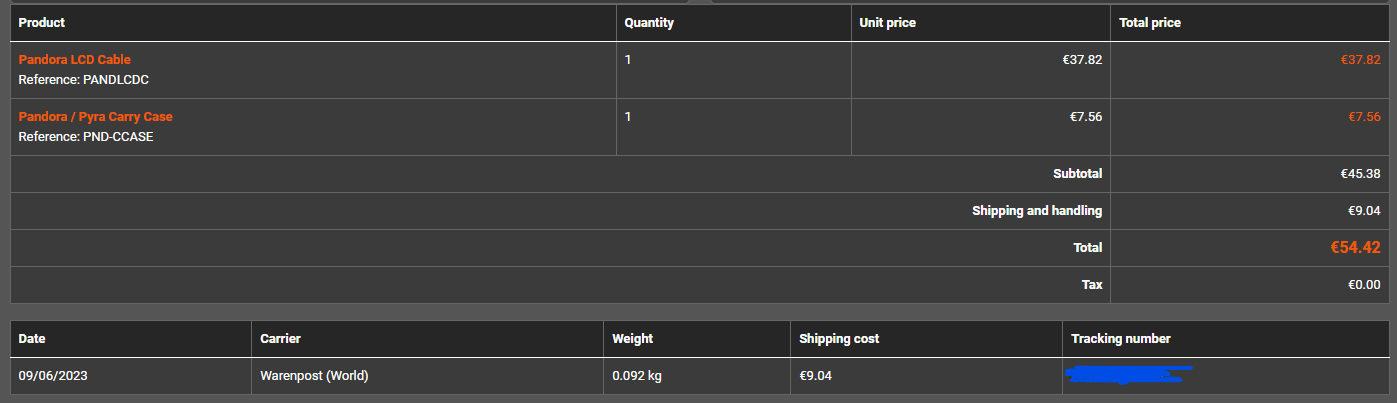Click the orange €54.42 order total

(x=1355, y=248)
